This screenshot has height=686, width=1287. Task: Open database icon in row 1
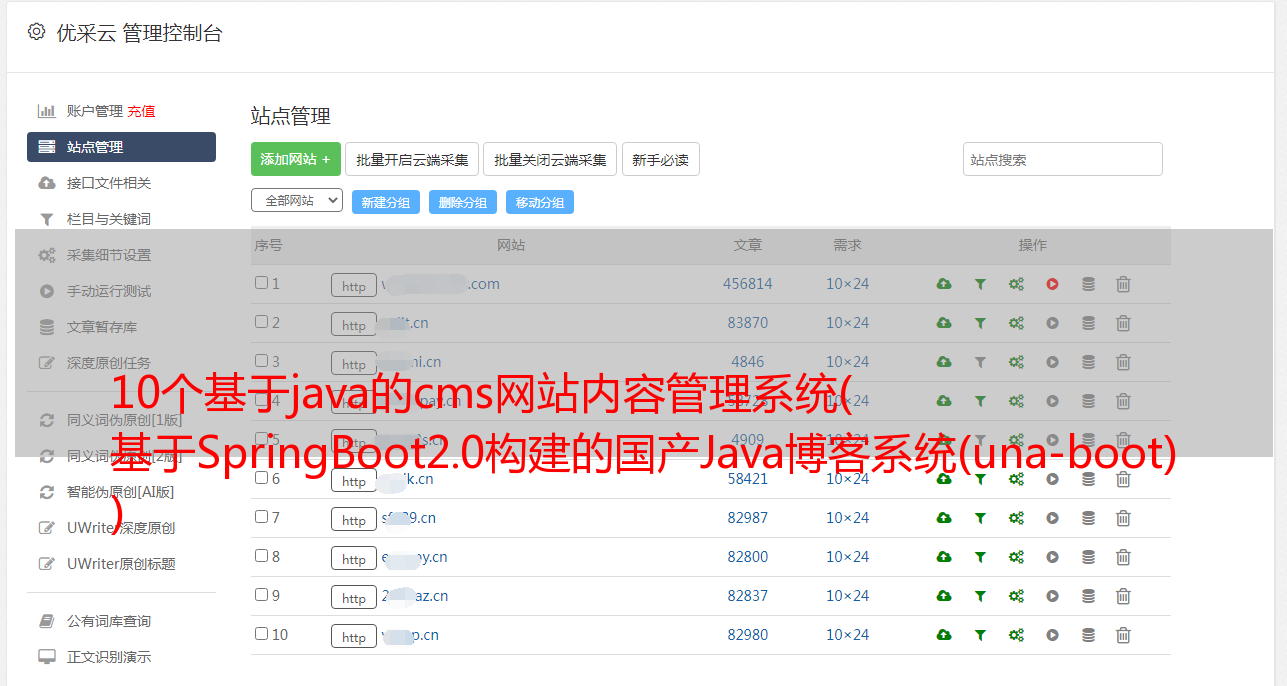(x=1088, y=284)
